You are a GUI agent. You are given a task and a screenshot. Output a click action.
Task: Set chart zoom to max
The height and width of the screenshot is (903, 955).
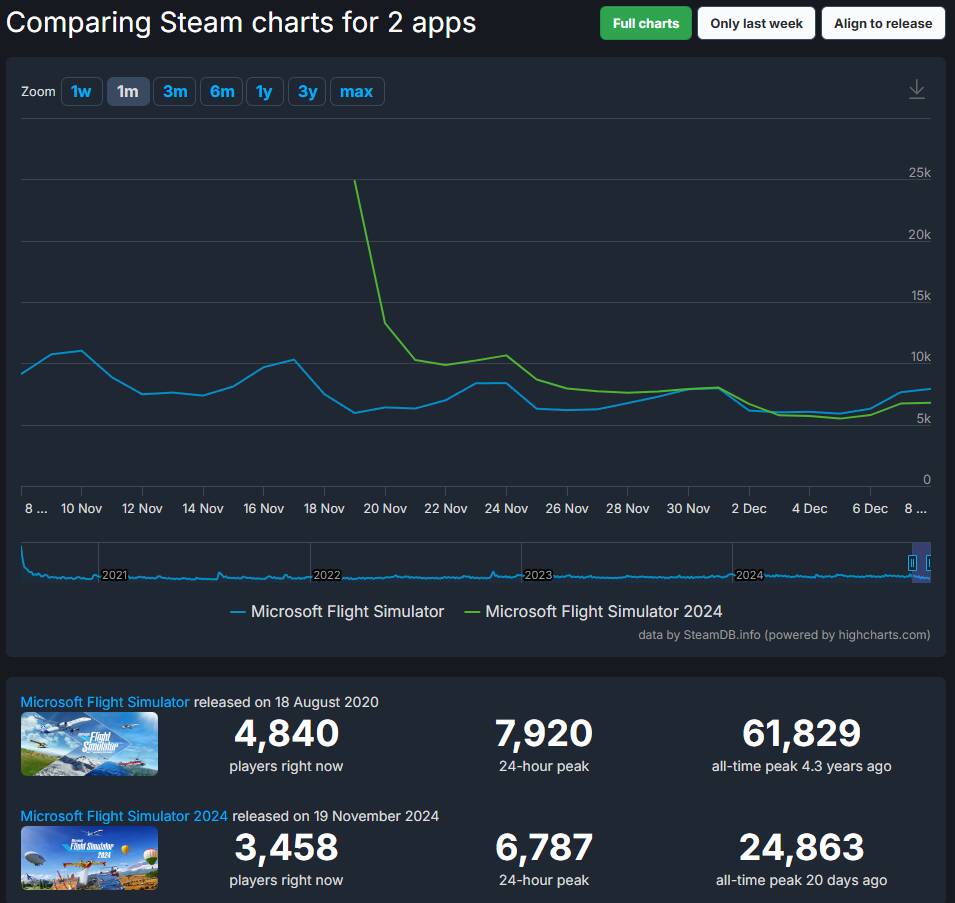point(357,91)
